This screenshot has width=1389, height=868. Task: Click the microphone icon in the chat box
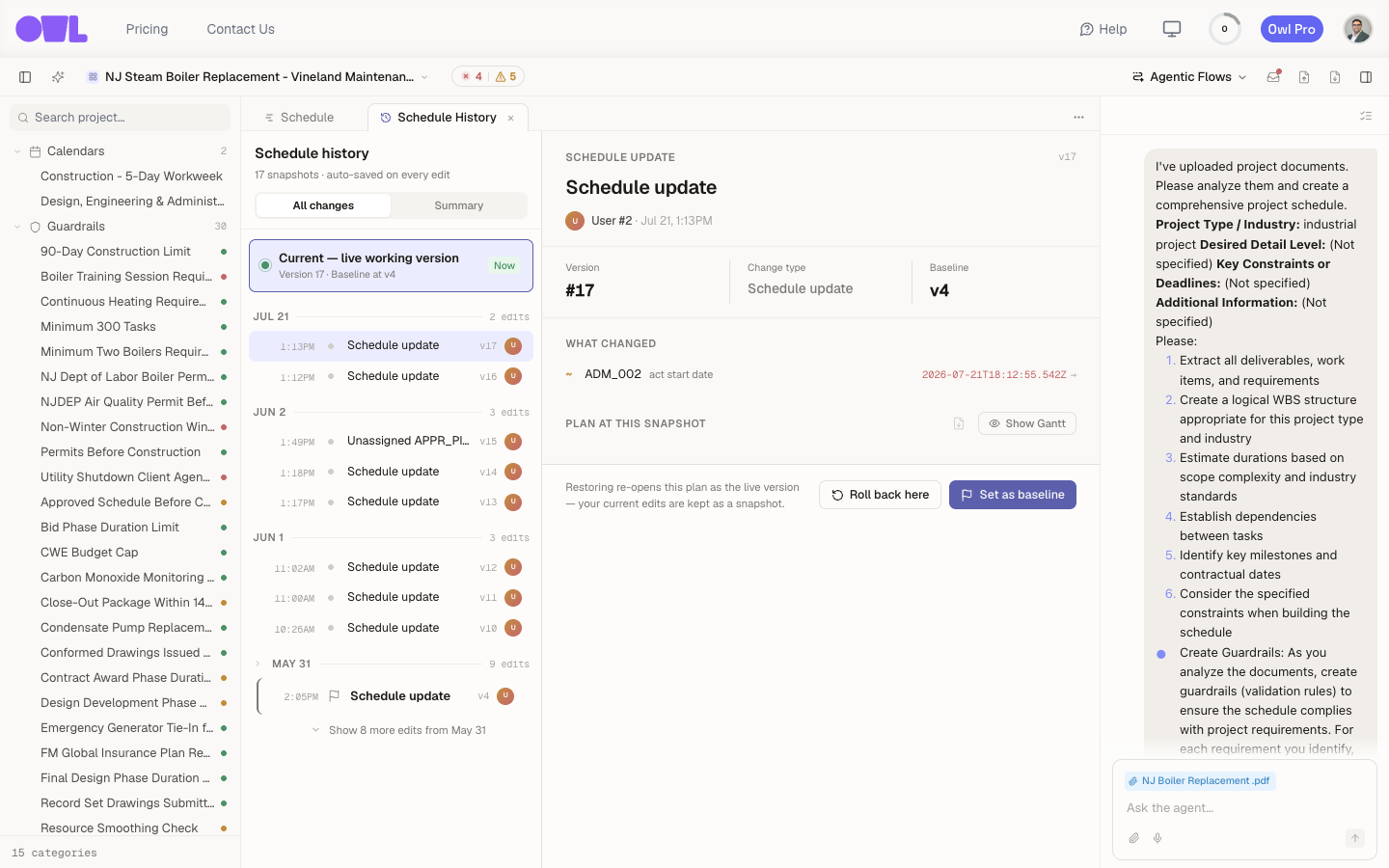pyautogui.click(x=1157, y=838)
